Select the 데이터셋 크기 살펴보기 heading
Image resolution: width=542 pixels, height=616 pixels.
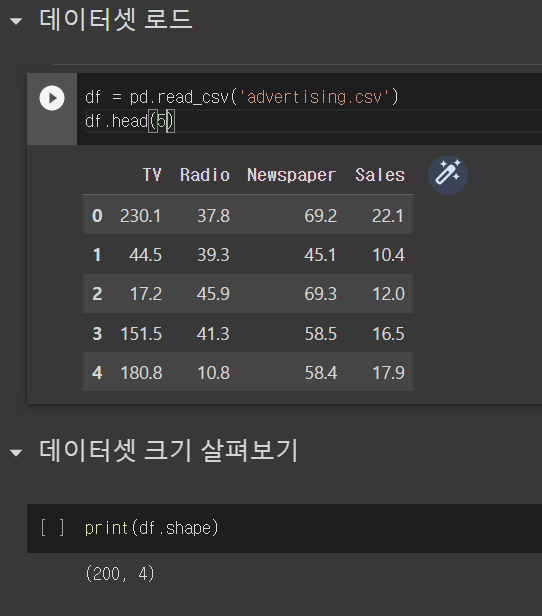pyautogui.click(x=169, y=451)
